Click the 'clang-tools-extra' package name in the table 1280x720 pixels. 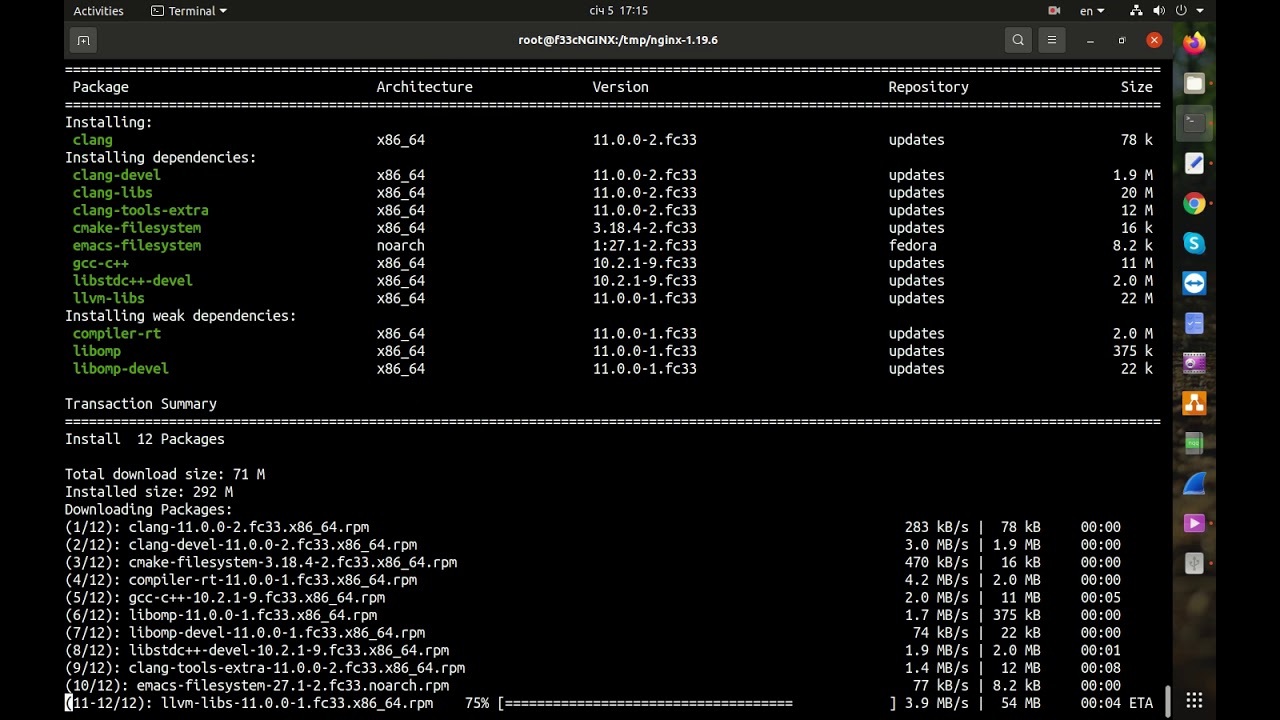(x=141, y=210)
